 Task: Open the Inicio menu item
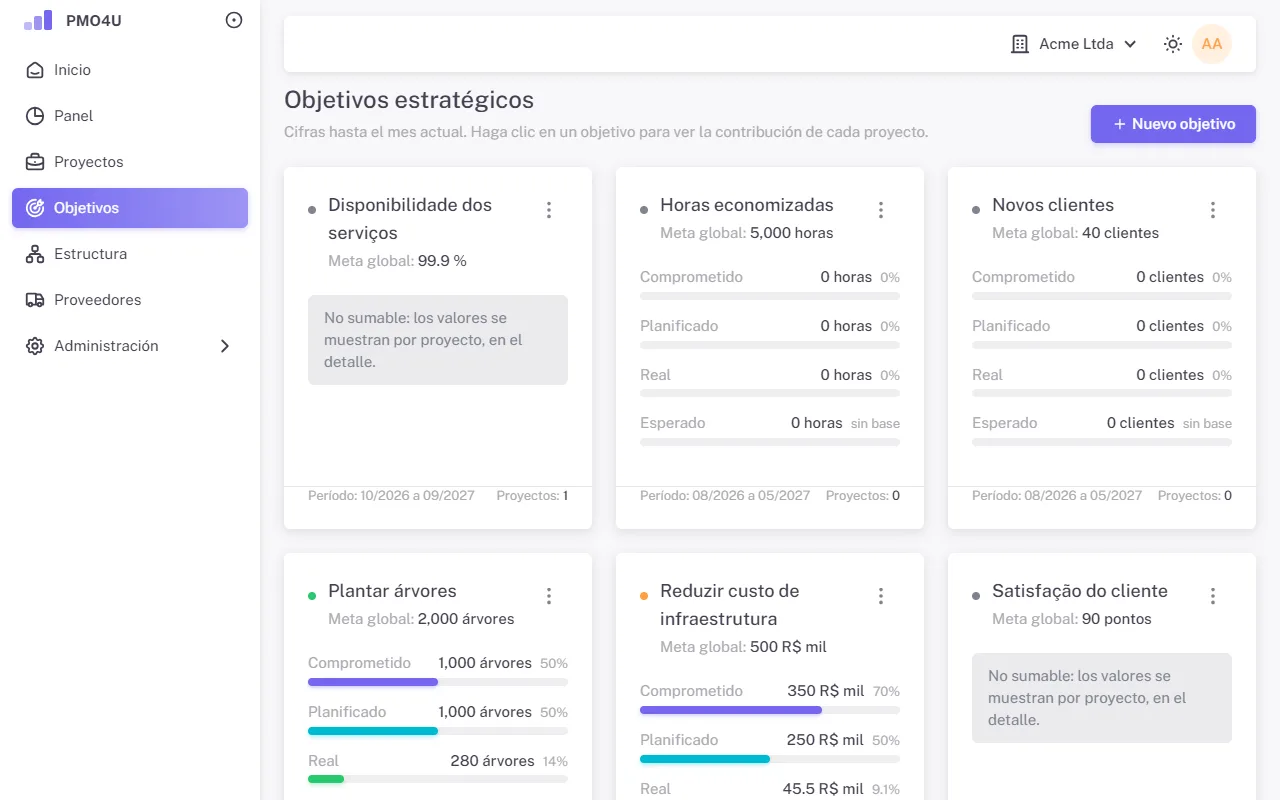tap(130, 70)
